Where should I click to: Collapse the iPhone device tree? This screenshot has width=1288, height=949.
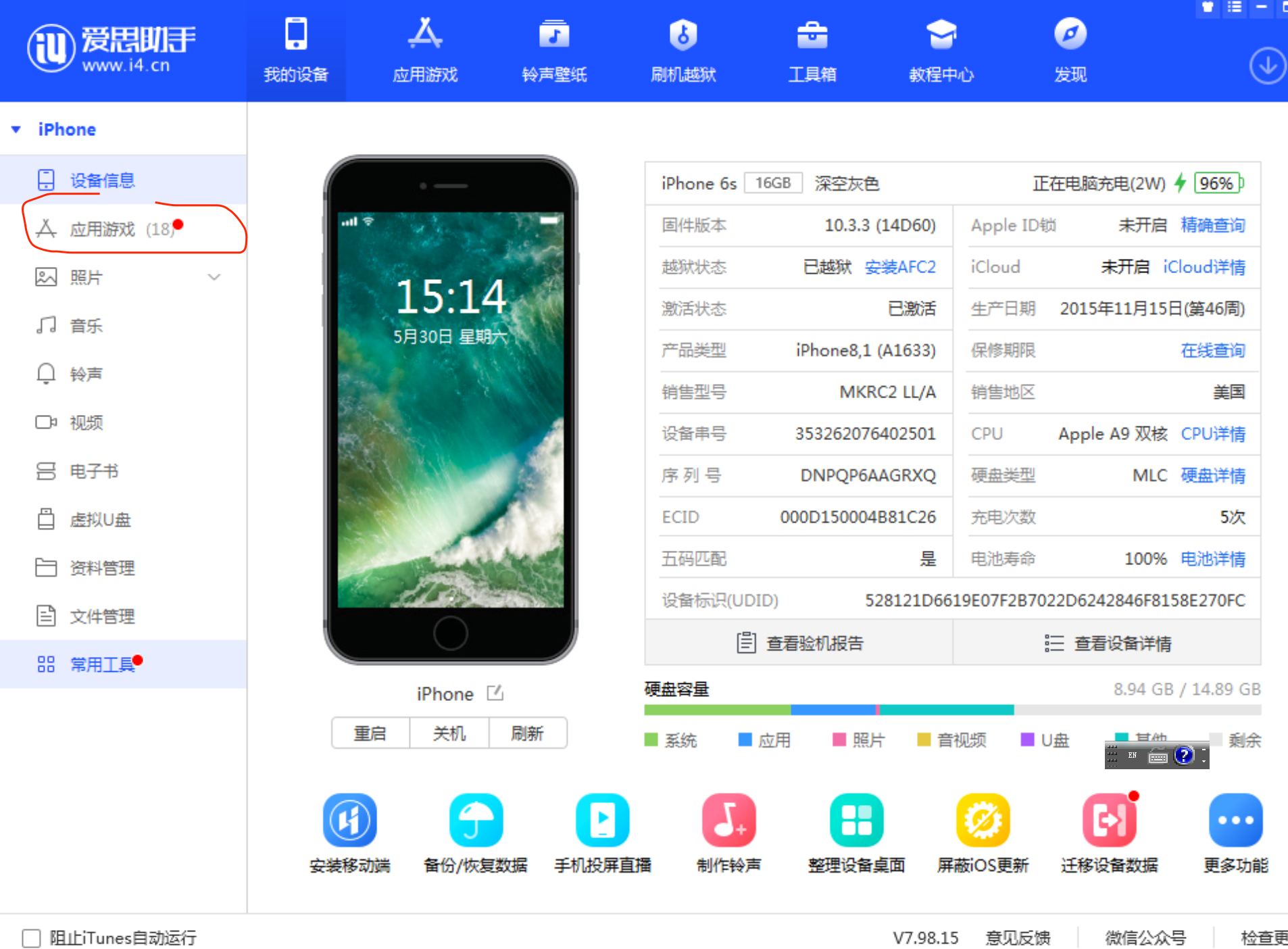[x=16, y=129]
